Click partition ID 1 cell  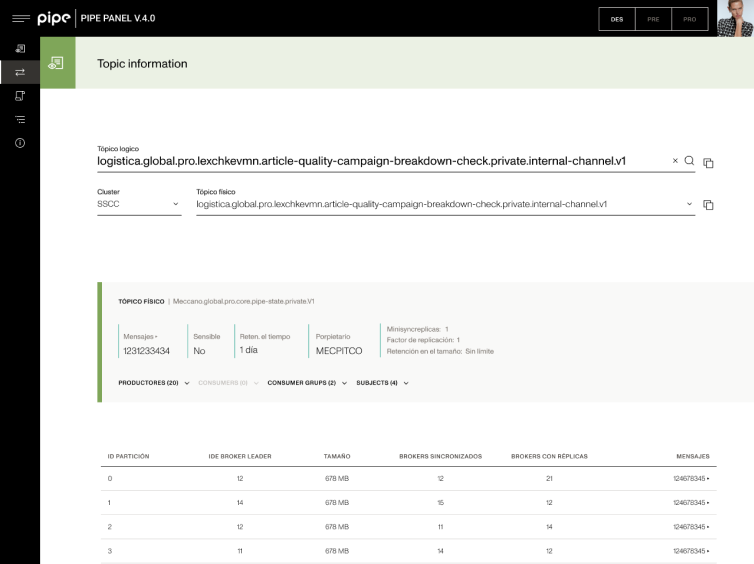click(109, 502)
